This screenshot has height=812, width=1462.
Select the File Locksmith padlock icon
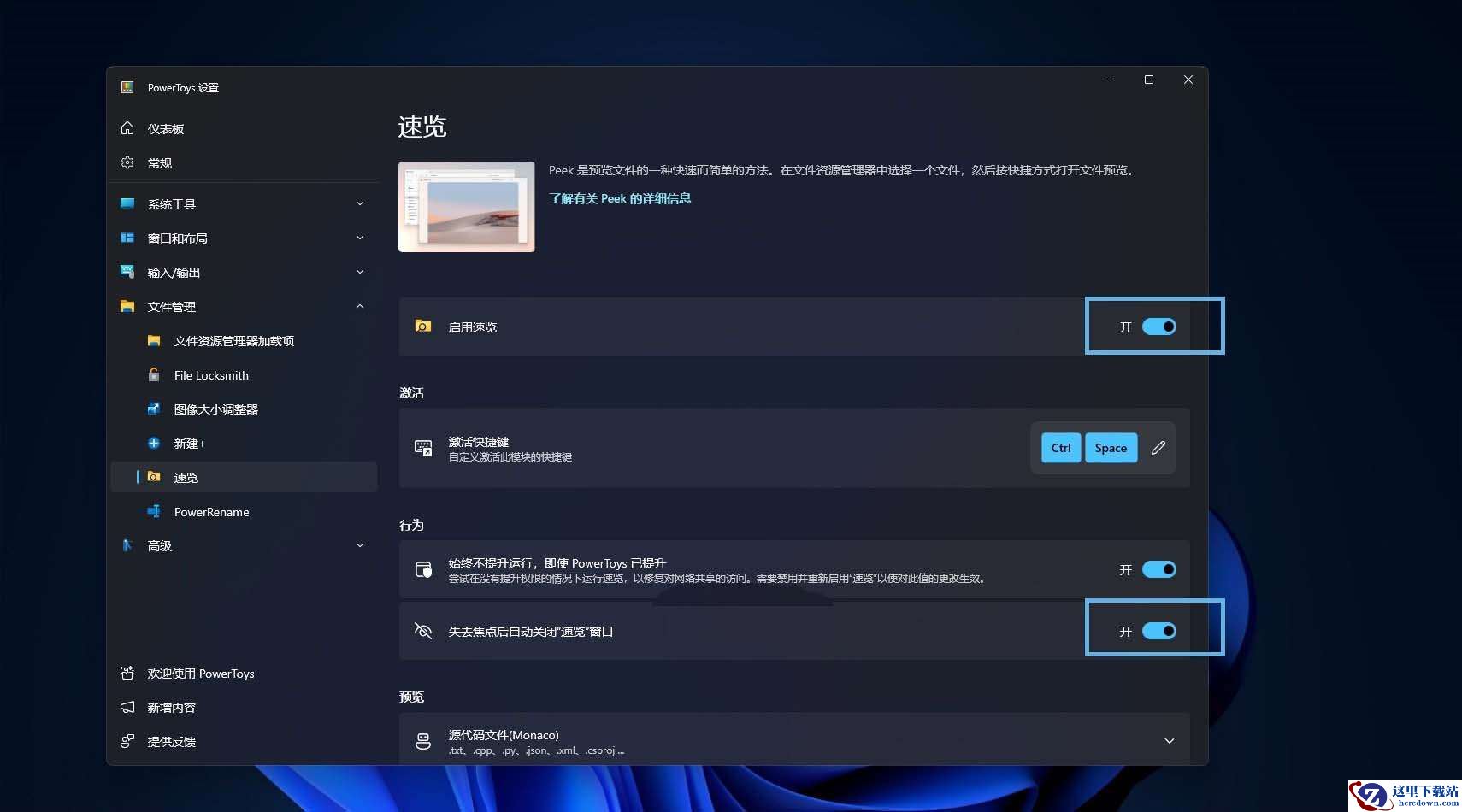(x=154, y=374)
